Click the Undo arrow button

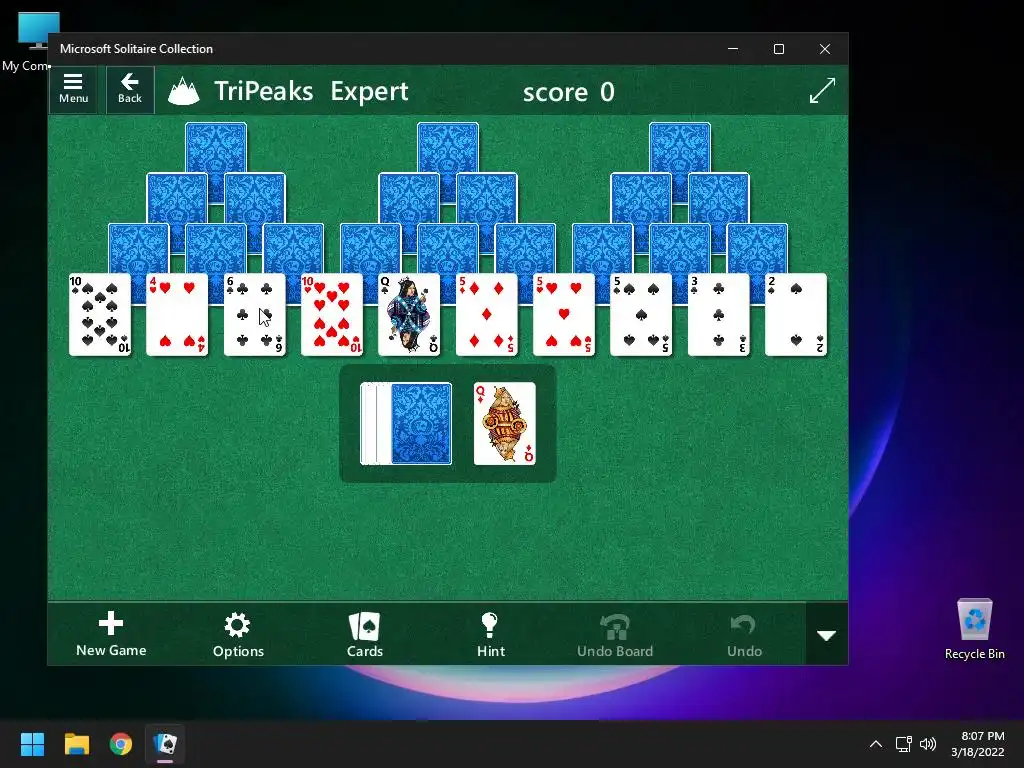(744, 634)
